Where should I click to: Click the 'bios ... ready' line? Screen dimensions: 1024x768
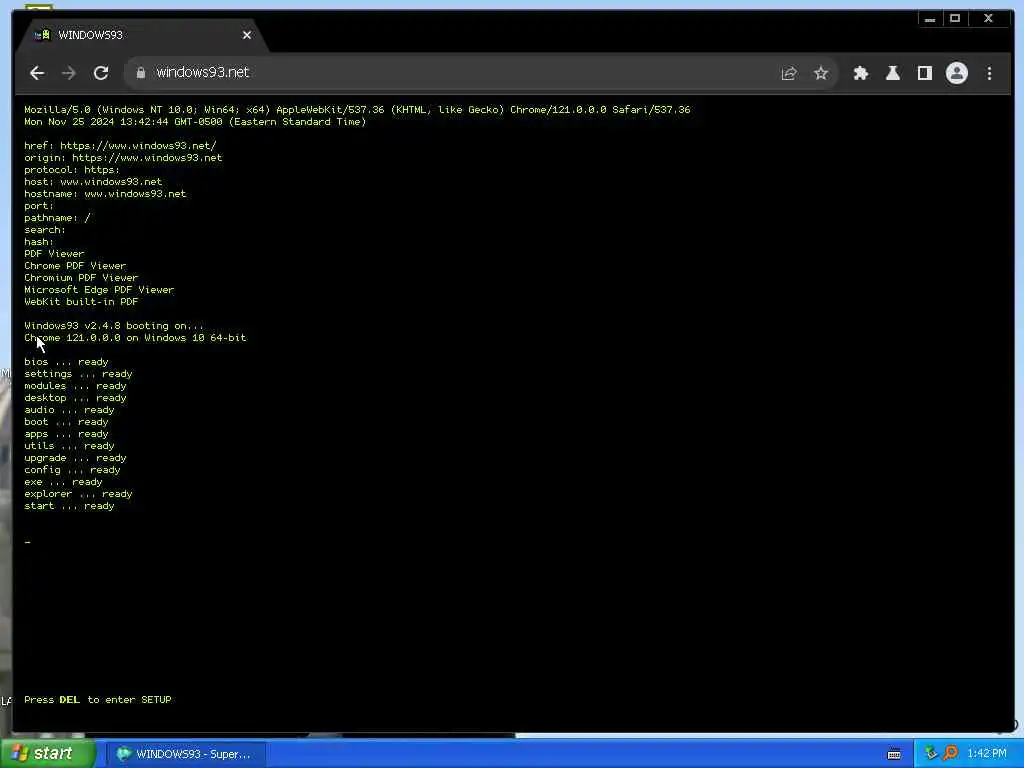pyautogui.click(x=66, y=362)
